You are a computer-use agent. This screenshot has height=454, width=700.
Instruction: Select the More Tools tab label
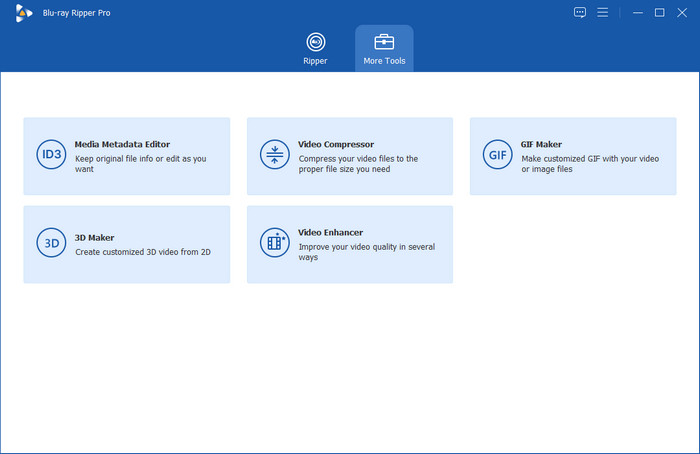pos(384,62)
